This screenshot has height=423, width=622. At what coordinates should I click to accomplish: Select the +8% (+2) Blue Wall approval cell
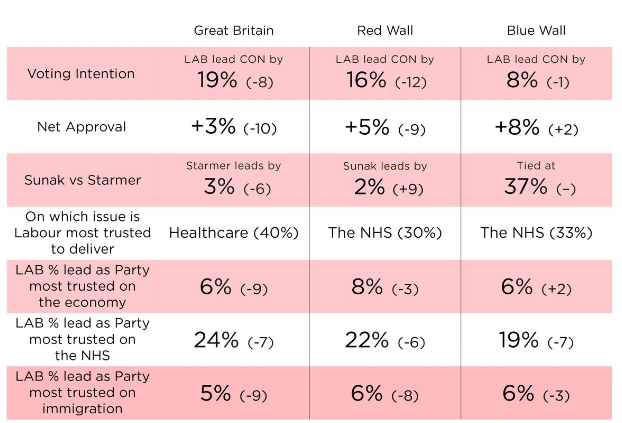click(535, 128)
